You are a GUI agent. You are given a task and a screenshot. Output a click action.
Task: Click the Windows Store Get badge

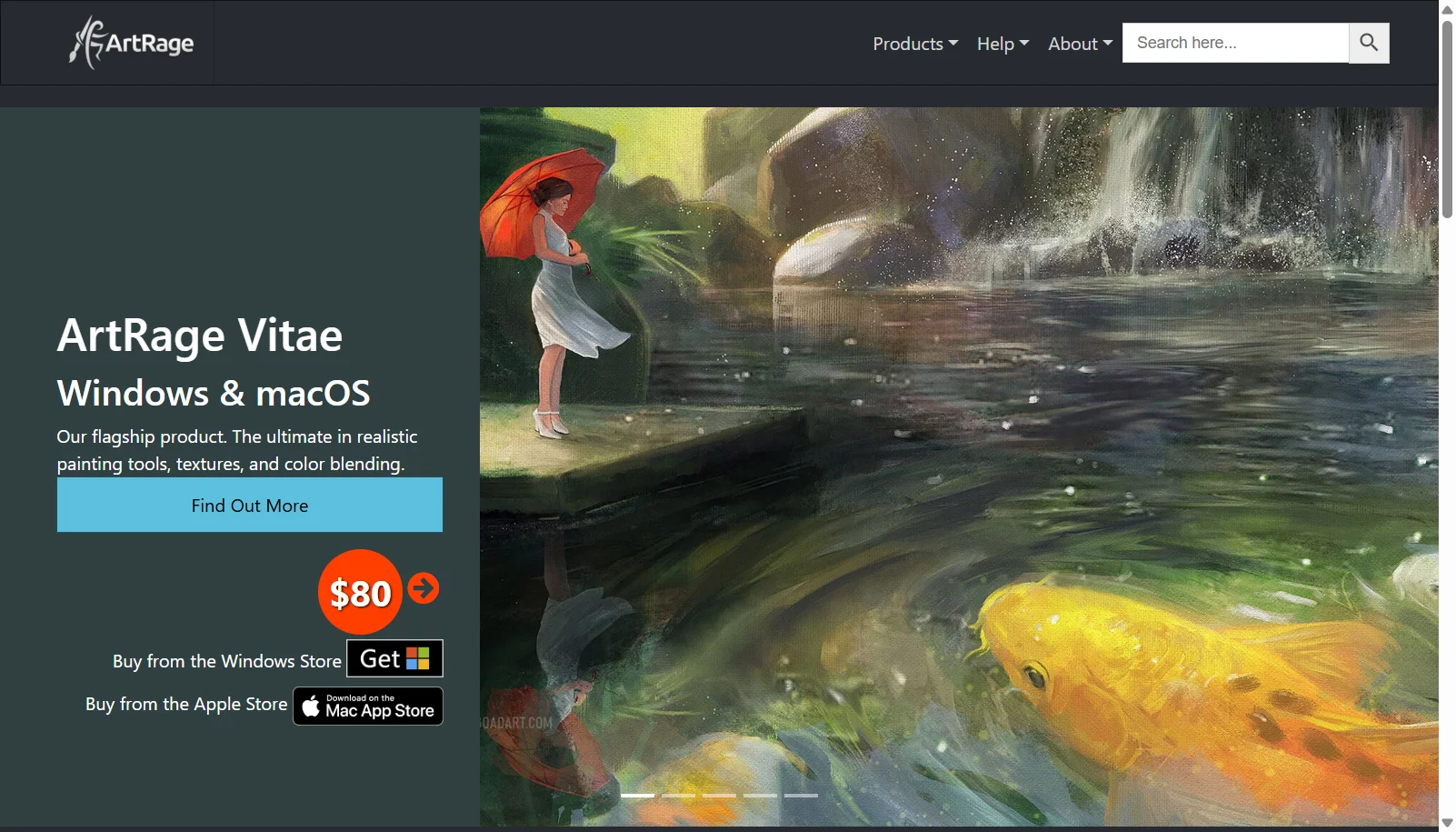(x=394, y=658)
